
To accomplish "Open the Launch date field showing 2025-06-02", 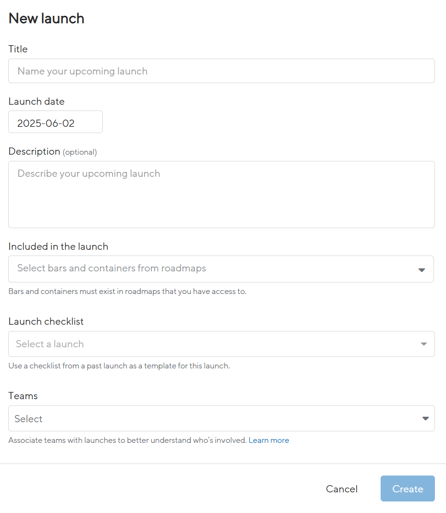I will 55,122.
